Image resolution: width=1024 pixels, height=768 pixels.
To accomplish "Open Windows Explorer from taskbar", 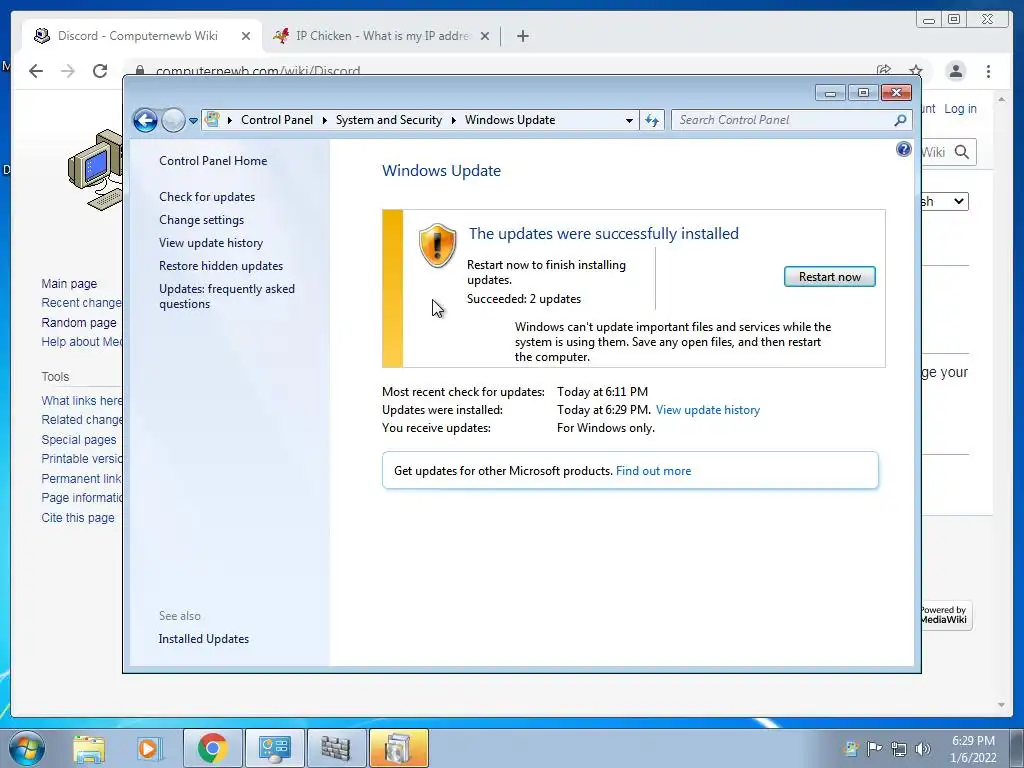I will pyautogui.click(x=89, y=748).
